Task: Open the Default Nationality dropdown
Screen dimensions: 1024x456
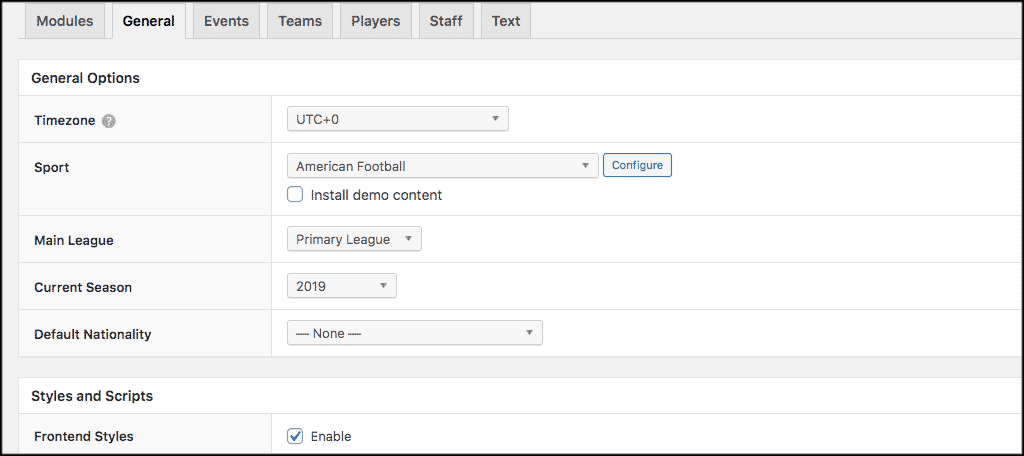Action: click(414, 333)
